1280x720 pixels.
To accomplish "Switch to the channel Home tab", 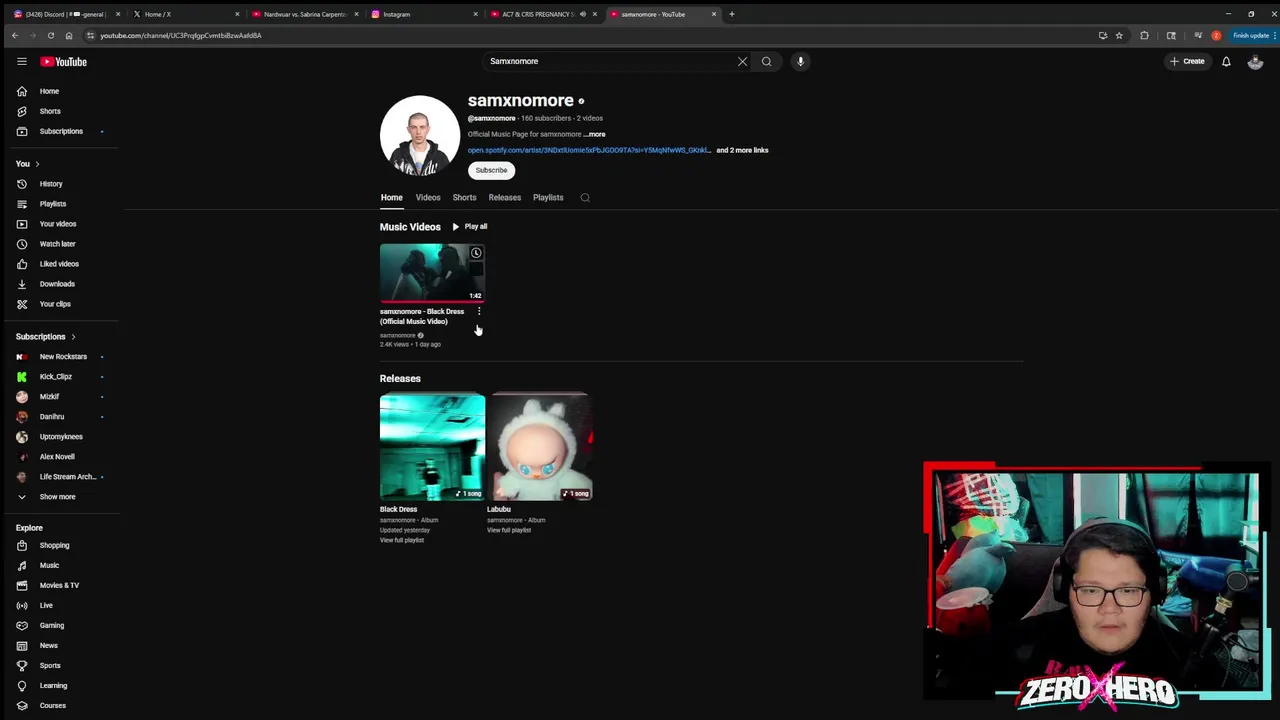I will tap(391, 198).
